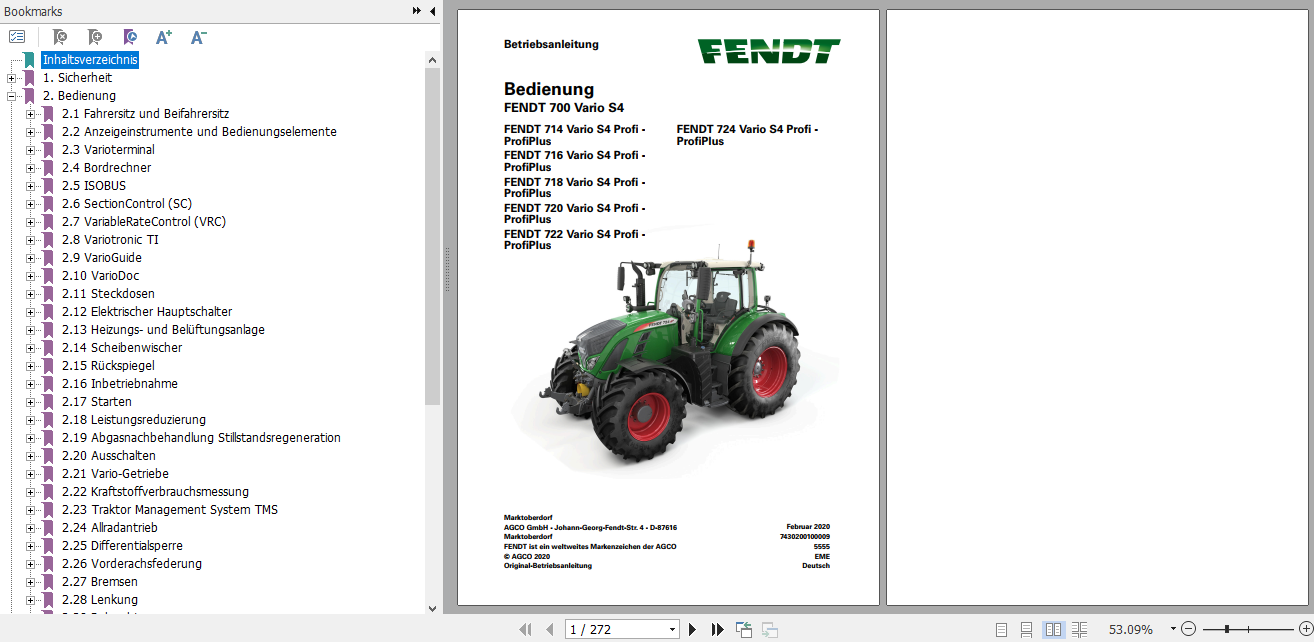This screenshot has height=642, width=1314.
Task: Click the 53.09% zoom value
Action: click(x=1131, y=629)
